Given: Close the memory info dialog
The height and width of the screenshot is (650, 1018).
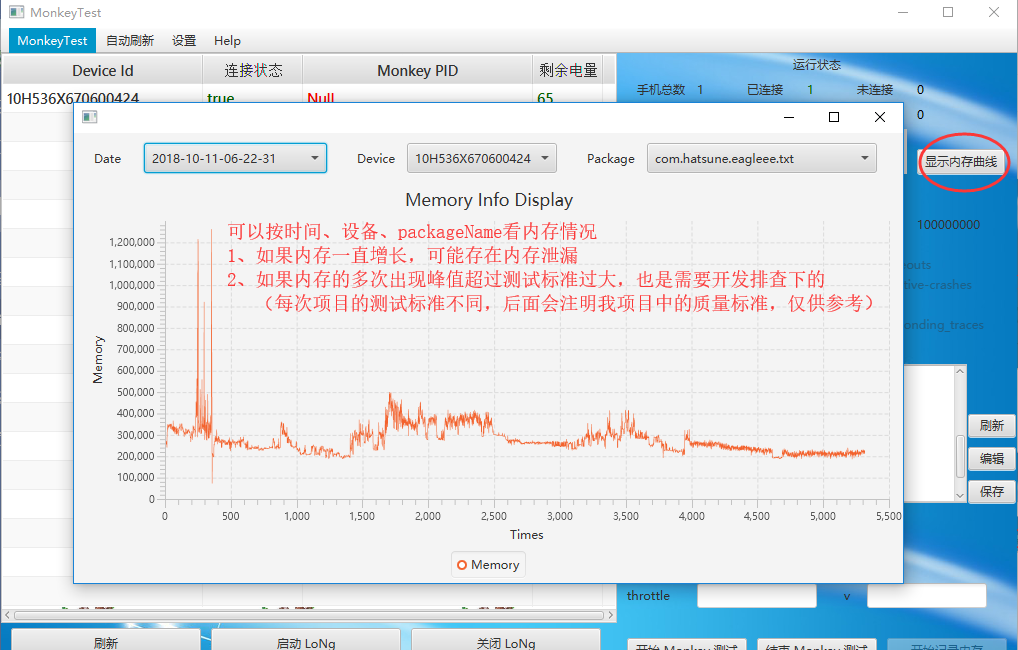Looking at the screenshot, I should pyautogui.click(x=880, y=117).
